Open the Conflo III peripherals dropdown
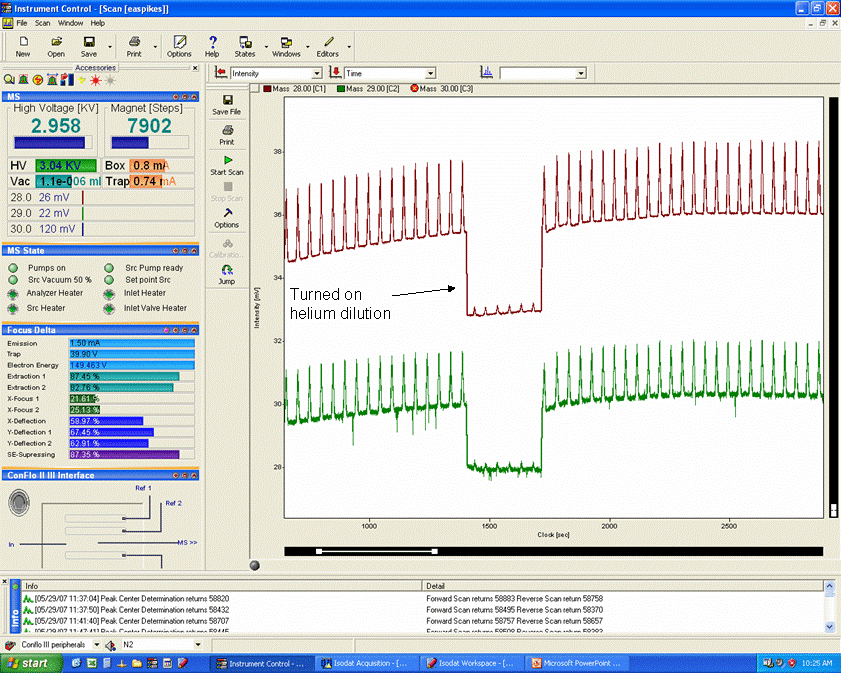Screen dimensions: 841x673 [97, 645]
